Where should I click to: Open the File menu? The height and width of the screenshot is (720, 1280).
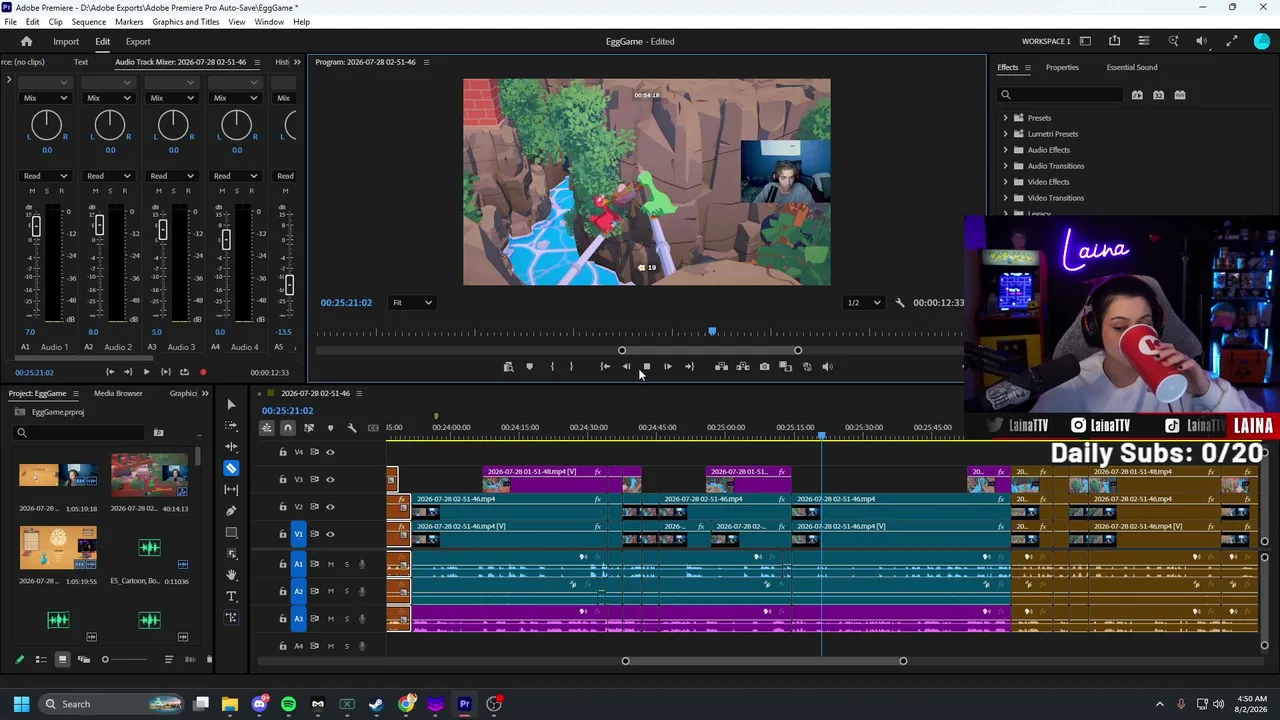(x=10, y=22)
